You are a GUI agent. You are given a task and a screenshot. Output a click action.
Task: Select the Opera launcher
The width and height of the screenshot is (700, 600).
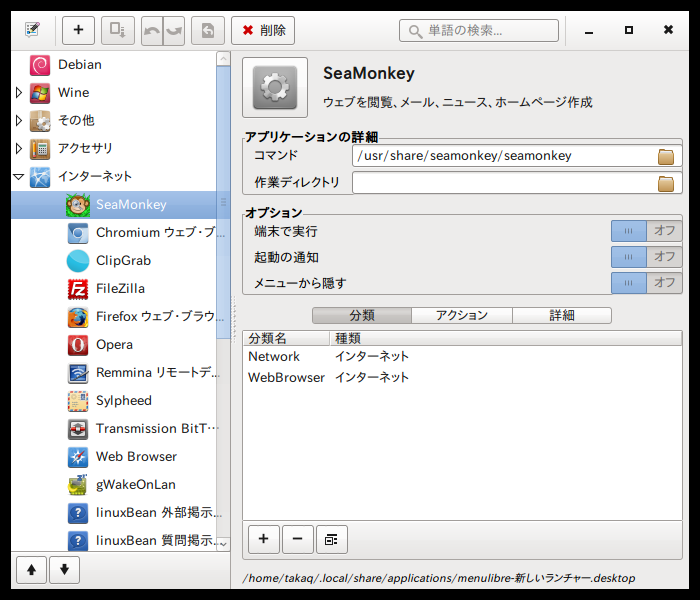(114, 345)
